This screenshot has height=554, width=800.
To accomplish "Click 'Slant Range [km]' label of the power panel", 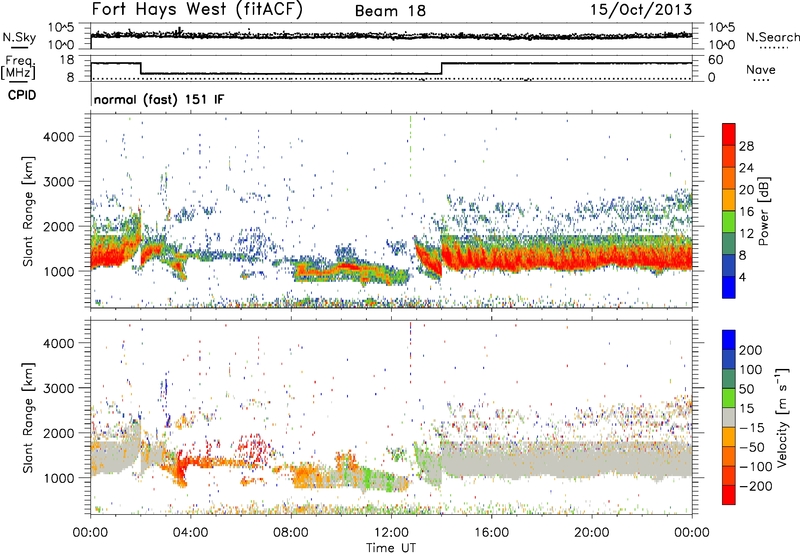I will pos(28,211).
